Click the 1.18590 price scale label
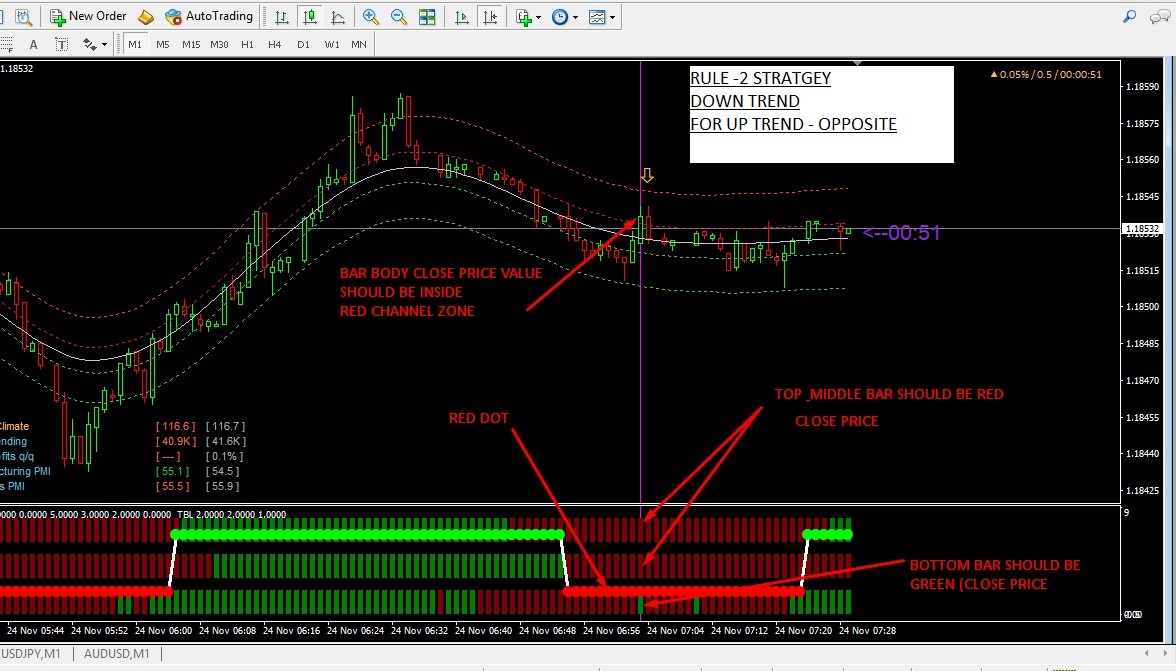Image resolution: width=1176 pixels, height=671 pixels. [x=1142, y=86]
